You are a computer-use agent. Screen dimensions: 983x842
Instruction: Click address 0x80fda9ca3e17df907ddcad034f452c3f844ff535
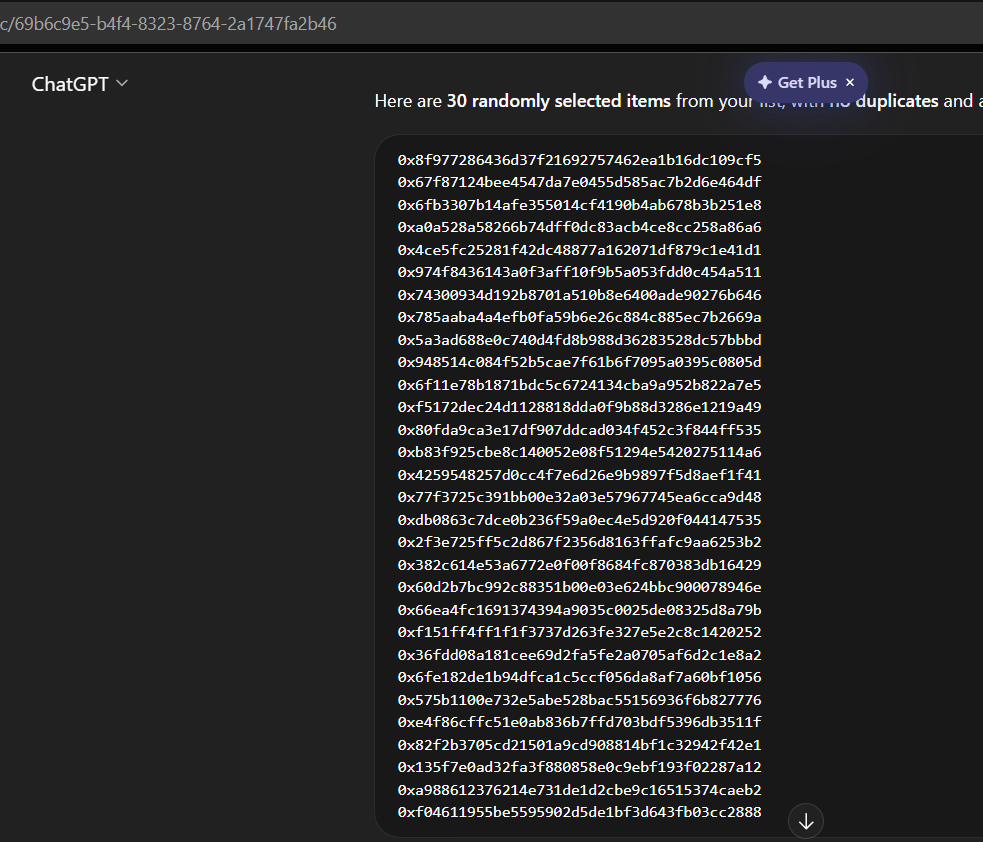579,429
